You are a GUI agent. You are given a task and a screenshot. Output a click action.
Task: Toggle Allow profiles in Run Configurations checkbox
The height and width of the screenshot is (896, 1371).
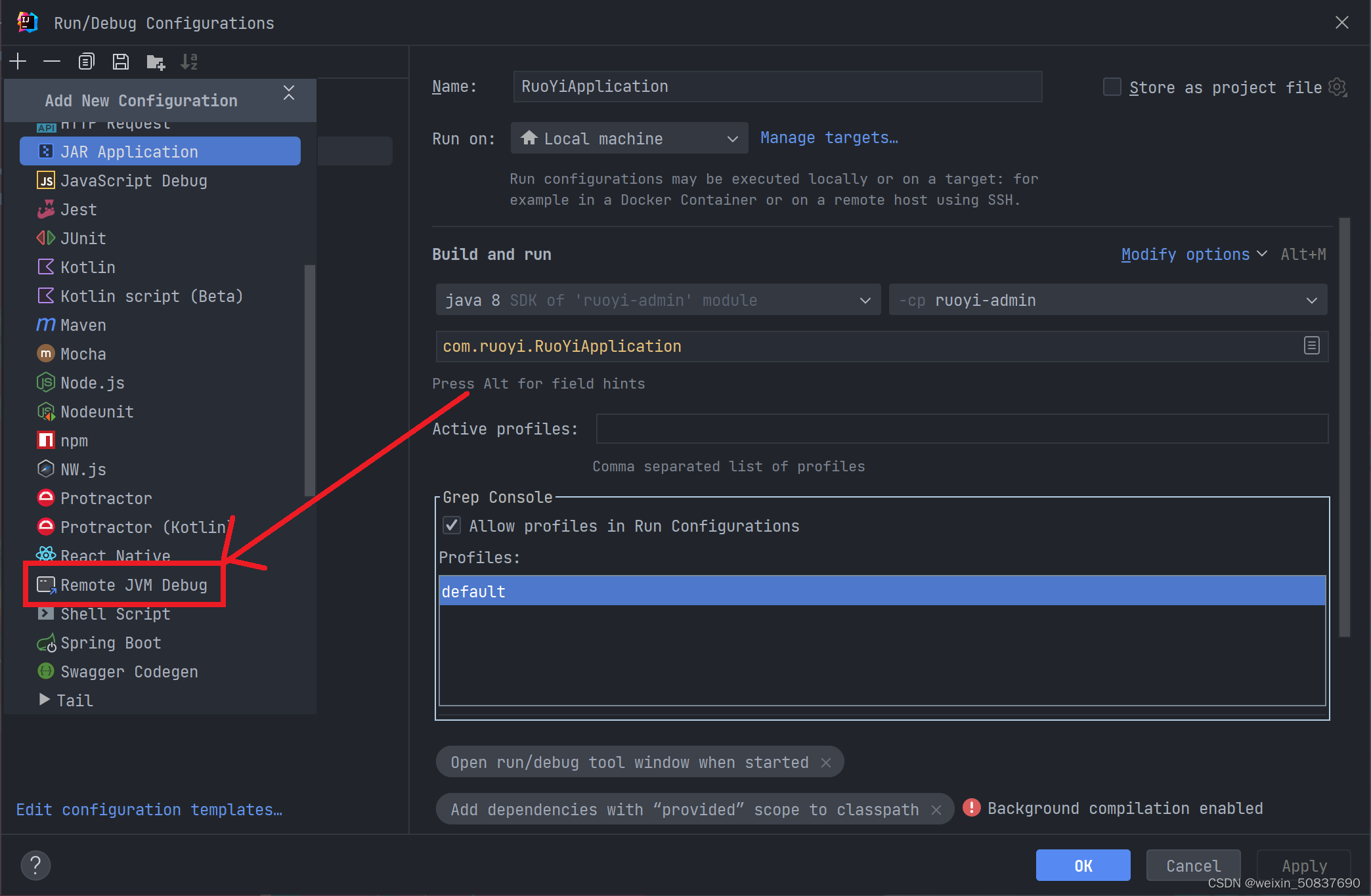453,525
